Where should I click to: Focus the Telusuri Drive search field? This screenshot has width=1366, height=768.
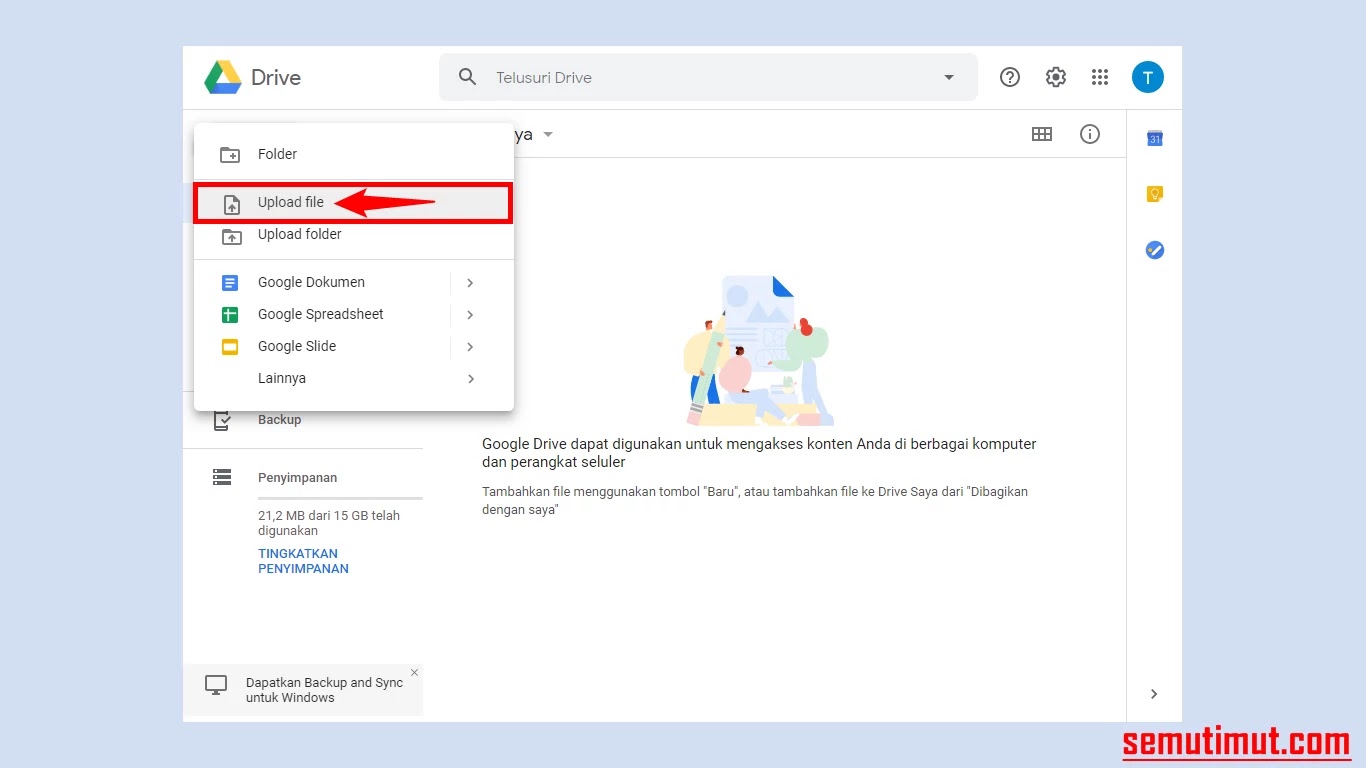[x=708, y=77]
